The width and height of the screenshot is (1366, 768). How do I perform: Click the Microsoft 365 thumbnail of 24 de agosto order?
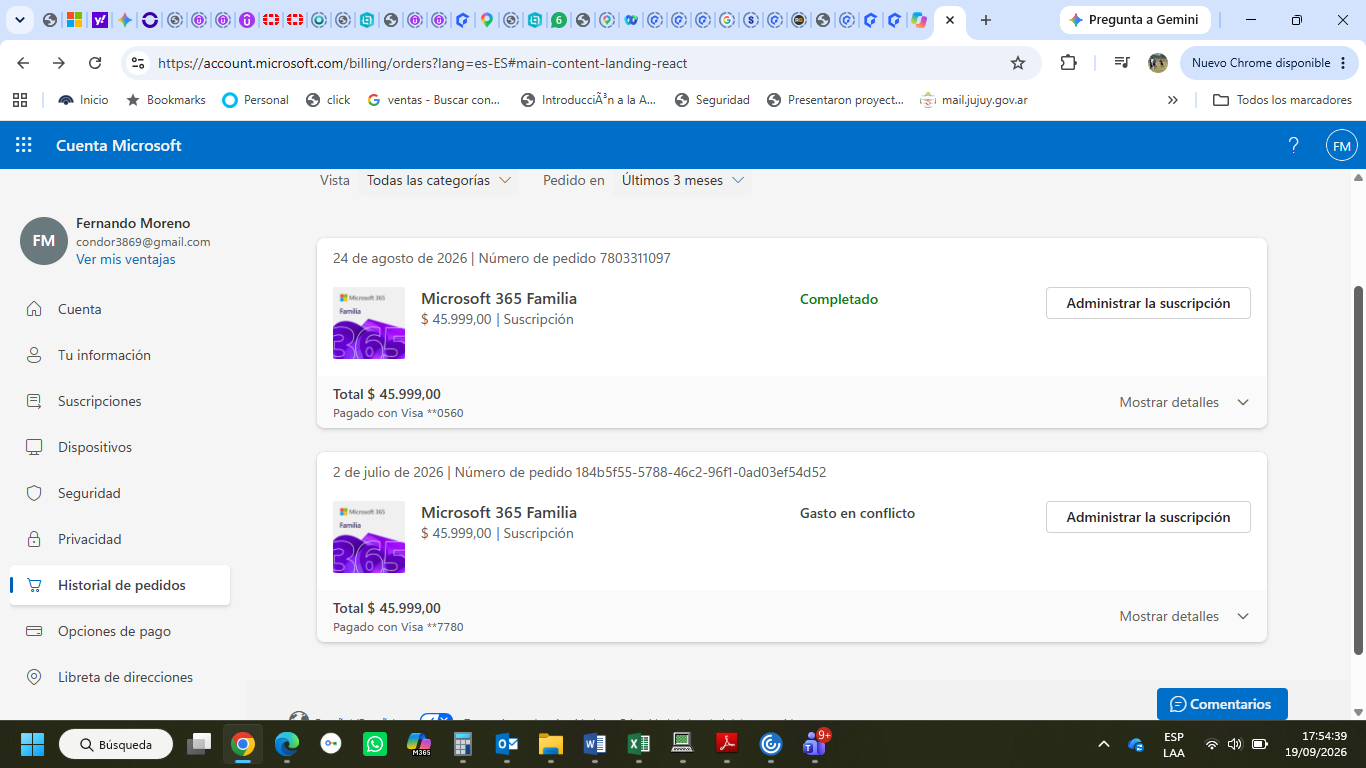click(x=369, y=323)
